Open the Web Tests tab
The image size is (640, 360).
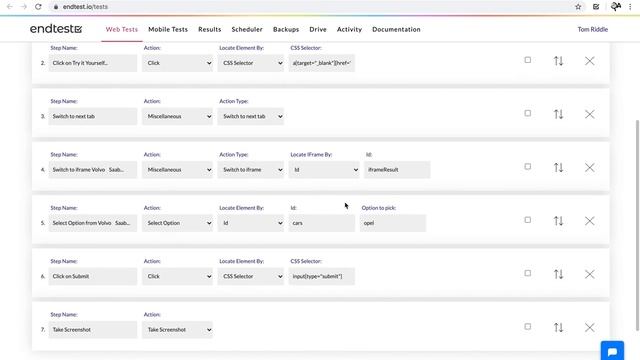(x=122, y=29)
